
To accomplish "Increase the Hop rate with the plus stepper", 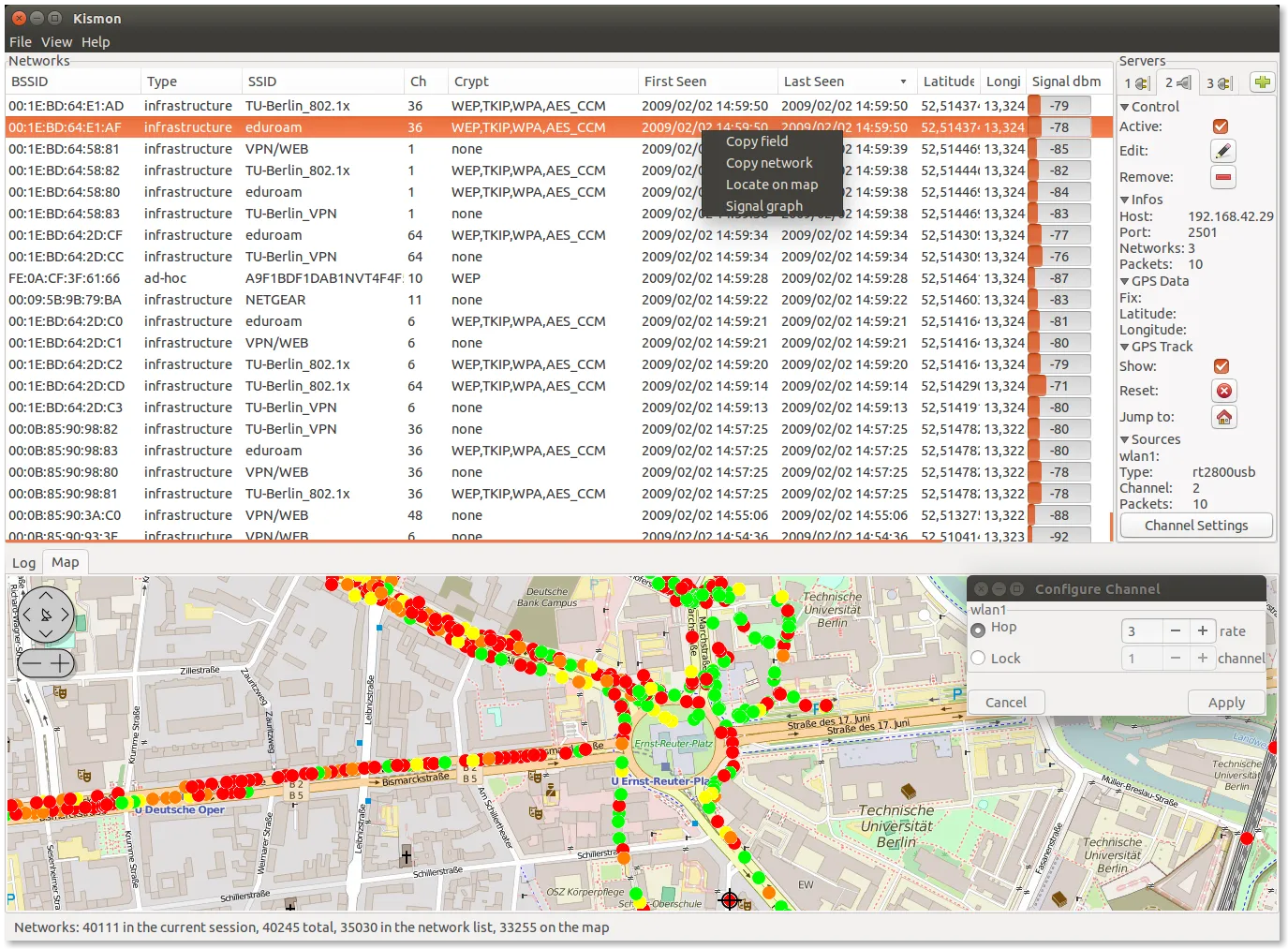I will pyautogui.click(x=1202, y=630).
